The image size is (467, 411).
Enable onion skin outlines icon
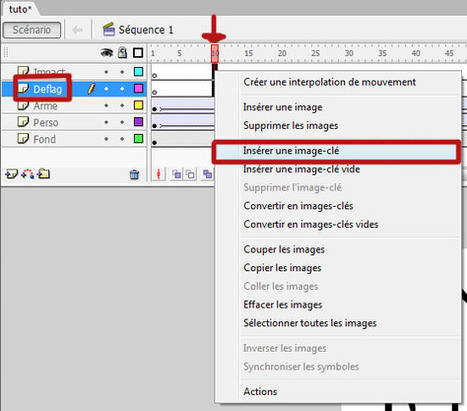190,174
